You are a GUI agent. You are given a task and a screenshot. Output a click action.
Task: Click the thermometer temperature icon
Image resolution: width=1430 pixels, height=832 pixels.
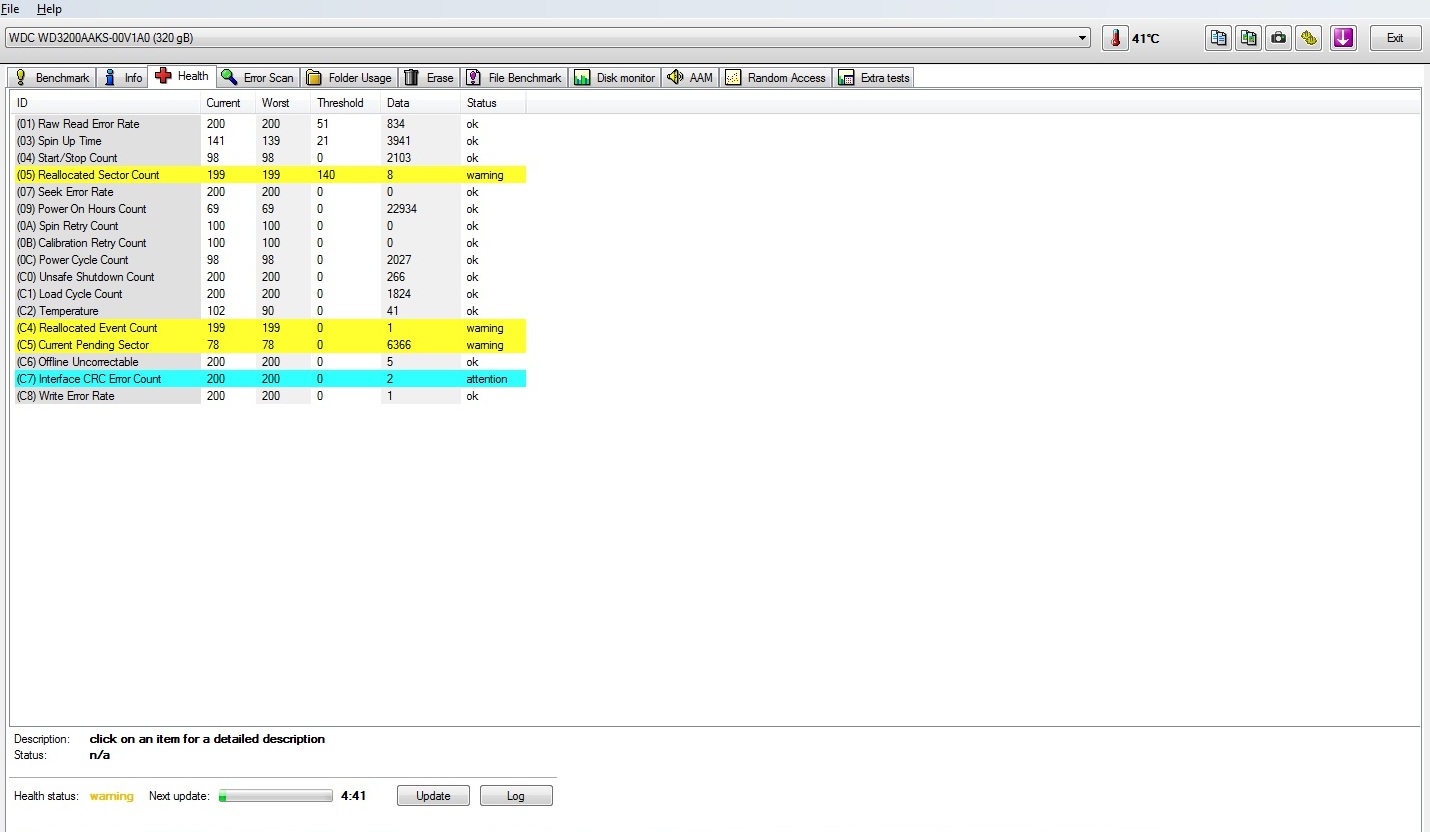1115,38
